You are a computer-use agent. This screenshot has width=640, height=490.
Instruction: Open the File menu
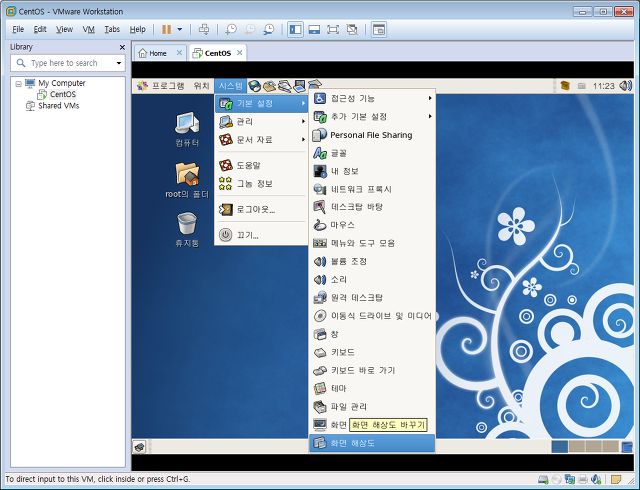point(18,29)
